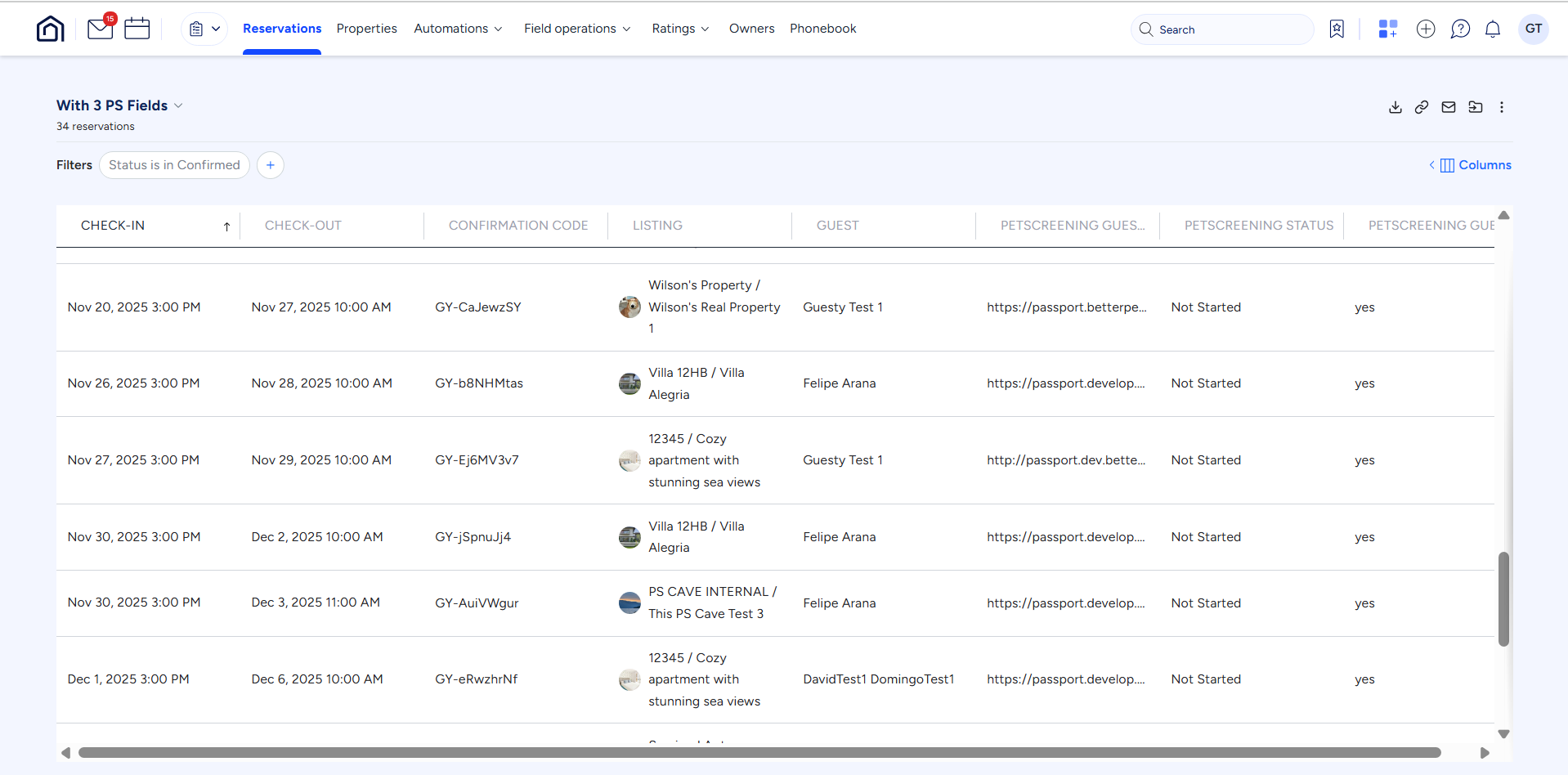Viewport: 1568px width, 775px height.
Task: Click the plus circle quick-add icon
Action: 1425,29
